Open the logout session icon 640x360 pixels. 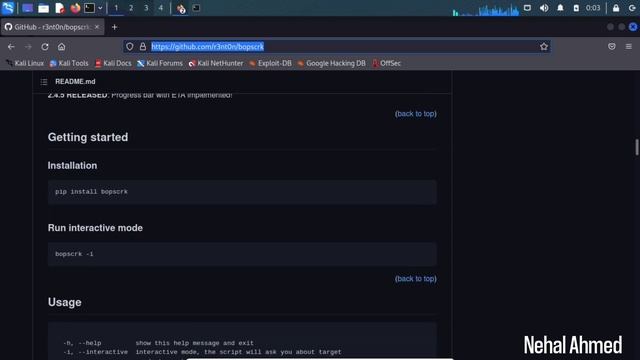pyautogui.click(x=632, y=8)
